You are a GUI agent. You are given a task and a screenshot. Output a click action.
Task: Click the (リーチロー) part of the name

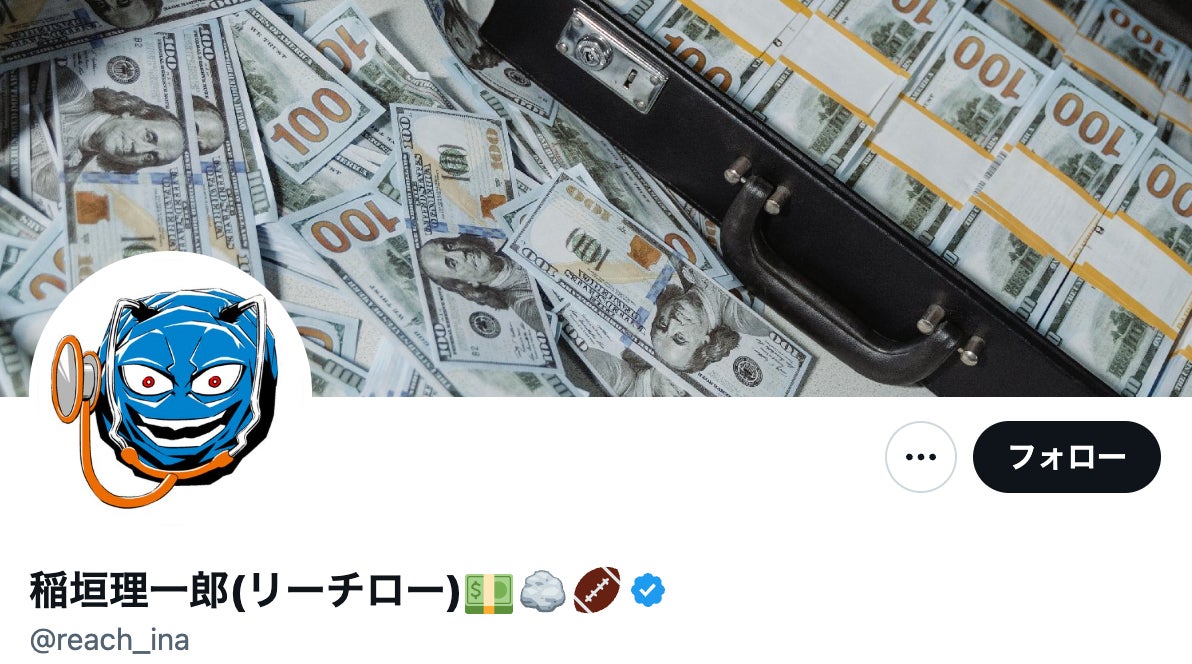[345, 591]
